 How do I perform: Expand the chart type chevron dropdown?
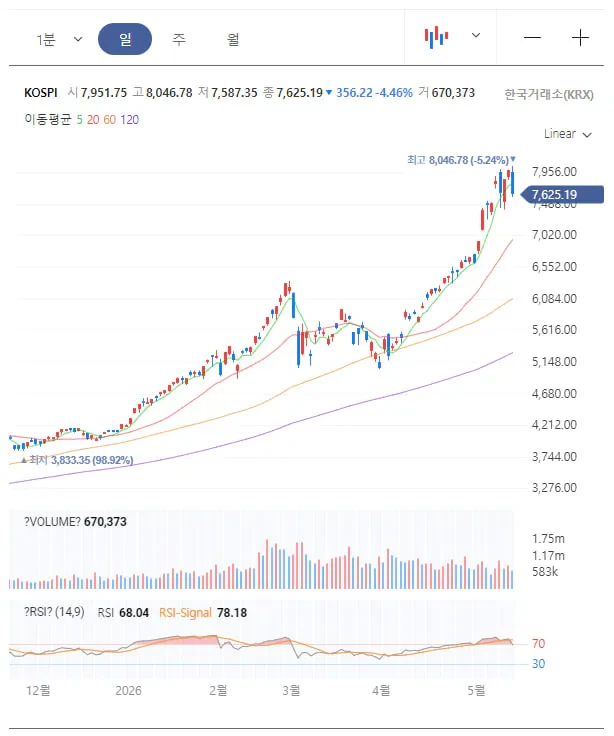coord(476,36)
